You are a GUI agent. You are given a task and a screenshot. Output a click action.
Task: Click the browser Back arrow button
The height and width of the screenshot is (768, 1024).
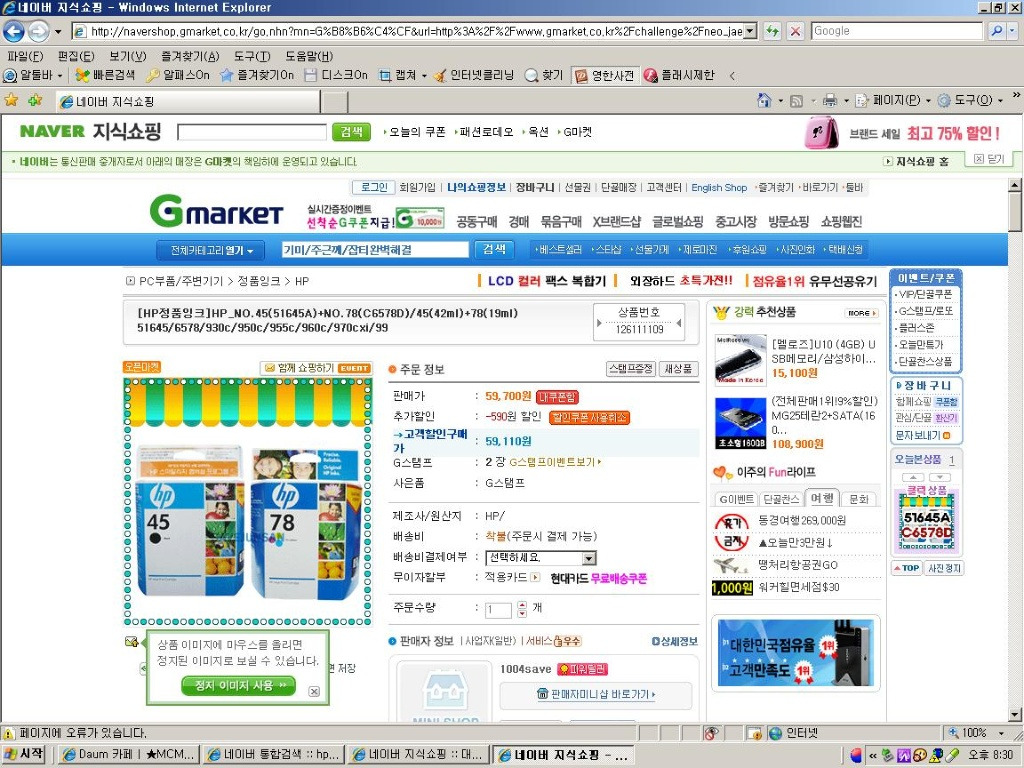[x=14, y=31]
